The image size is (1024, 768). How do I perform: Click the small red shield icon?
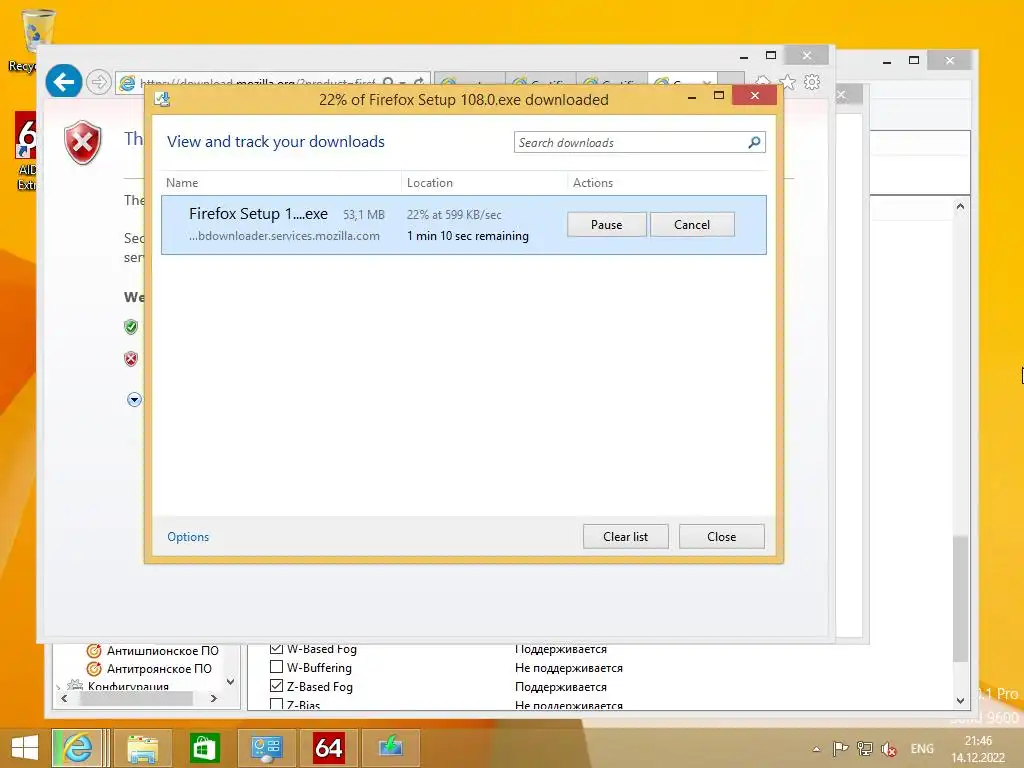(131, 359)
